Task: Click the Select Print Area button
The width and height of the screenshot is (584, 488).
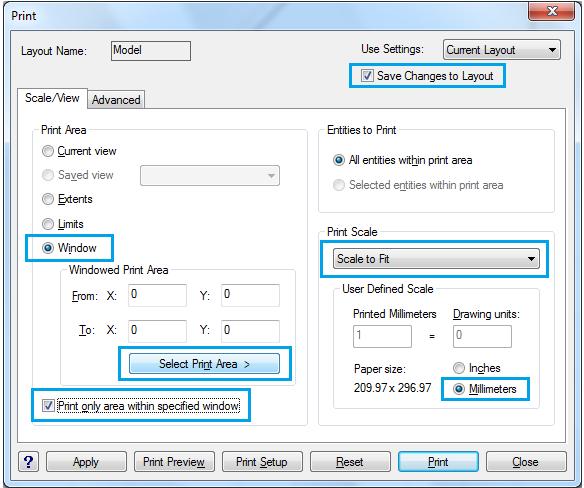Action: coord(204,364)
